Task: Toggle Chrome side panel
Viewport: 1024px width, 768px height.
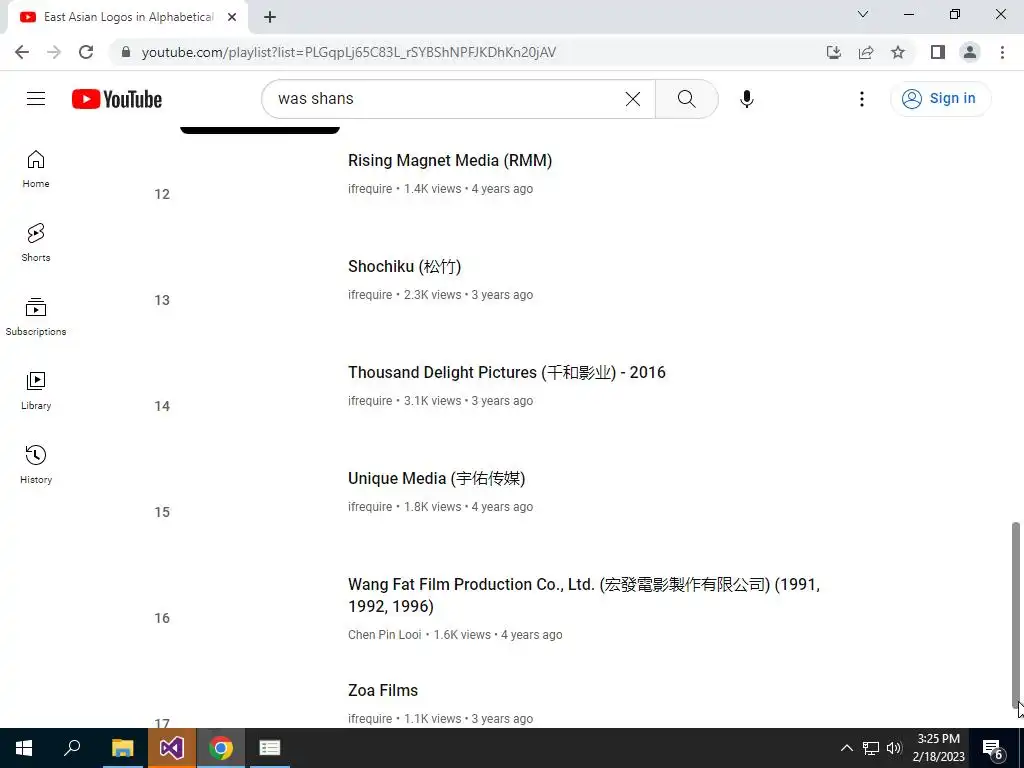Action: tap(938, 52)
